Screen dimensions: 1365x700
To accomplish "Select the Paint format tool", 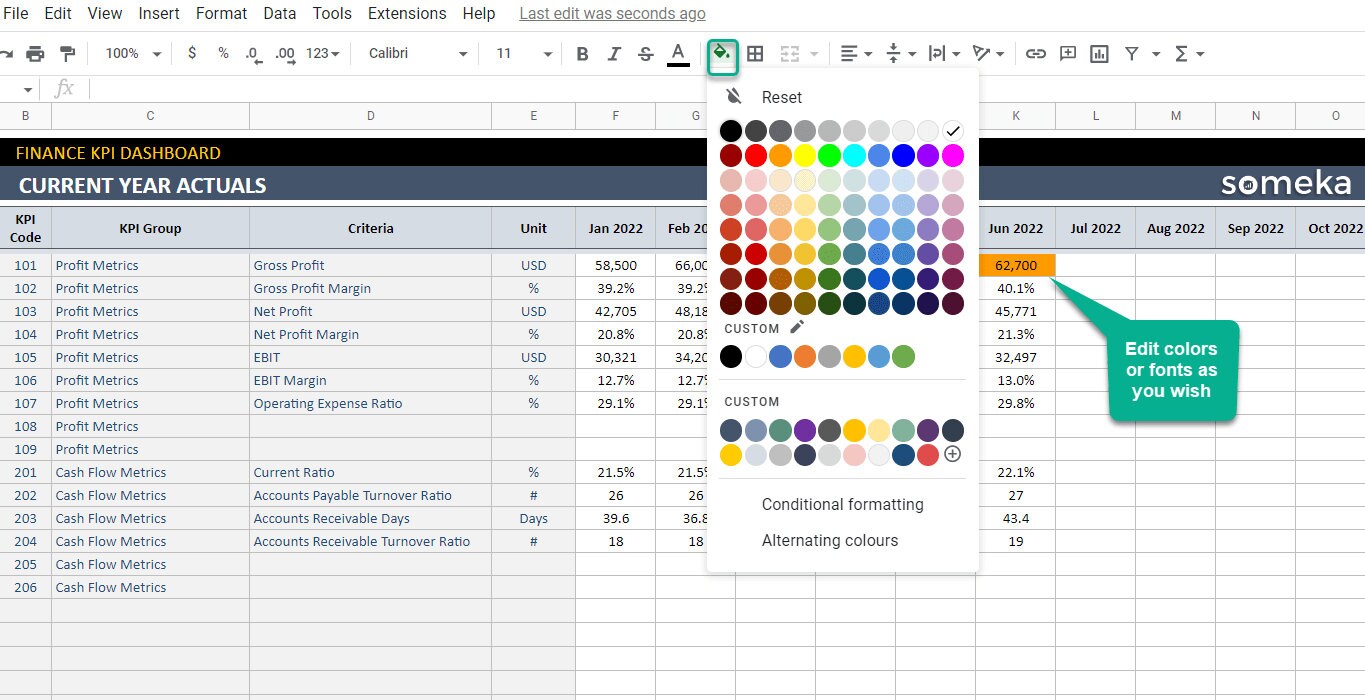I will [67, 54].
